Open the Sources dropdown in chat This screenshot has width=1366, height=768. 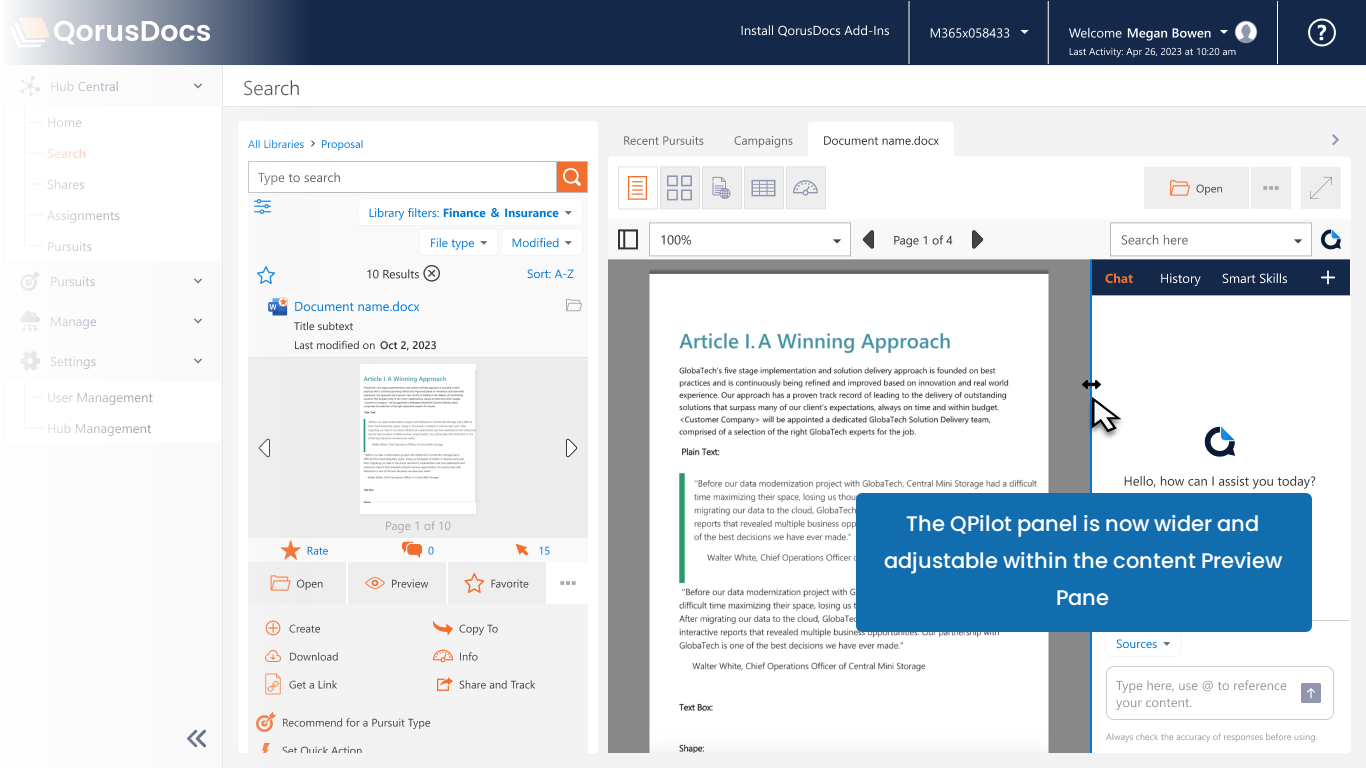point(1143,644)
